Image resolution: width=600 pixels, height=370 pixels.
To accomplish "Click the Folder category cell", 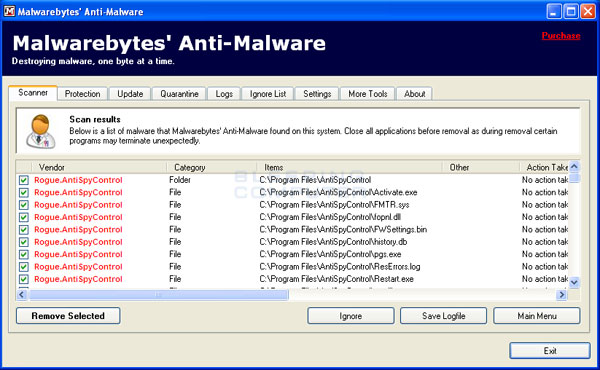I will click(180, 180).
